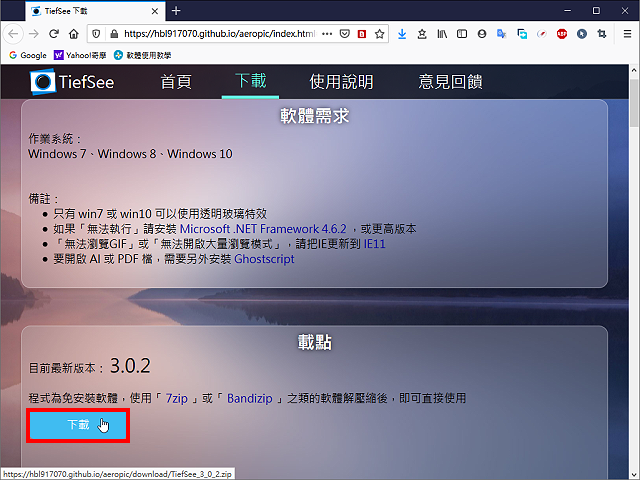Click the round white extension icon
Screen dimensions: 640x480
click(x=542, y=34)
